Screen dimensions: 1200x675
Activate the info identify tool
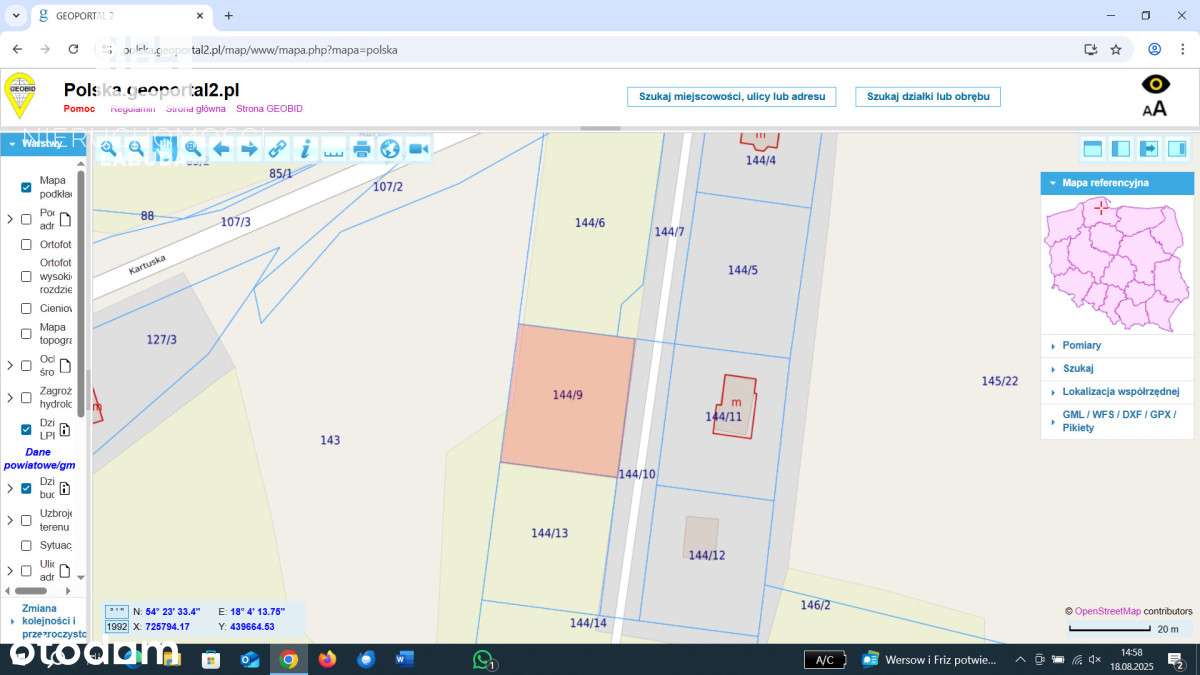pyautogui.click(x=305, y=149)
